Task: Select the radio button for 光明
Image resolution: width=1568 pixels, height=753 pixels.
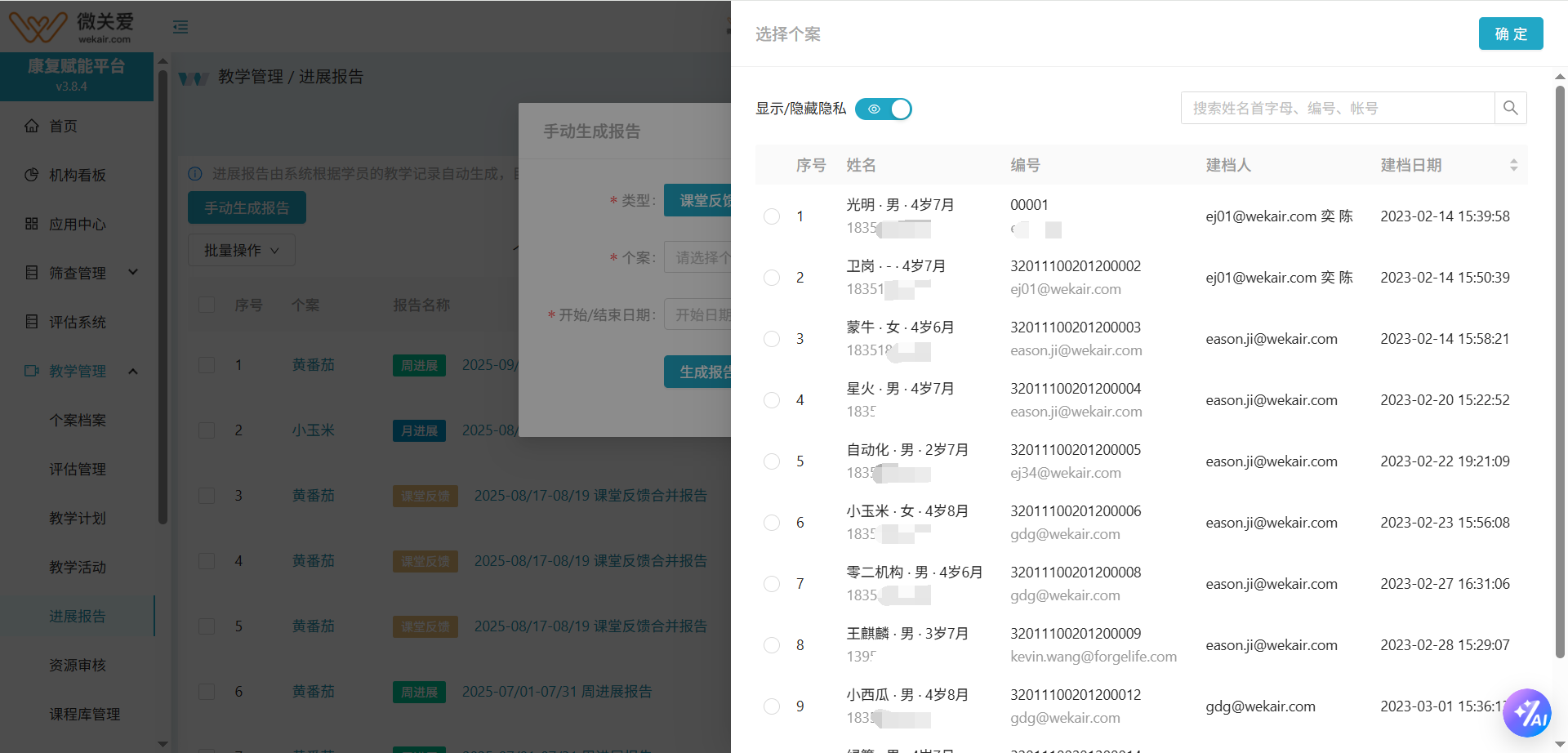Action: (772, 216)
